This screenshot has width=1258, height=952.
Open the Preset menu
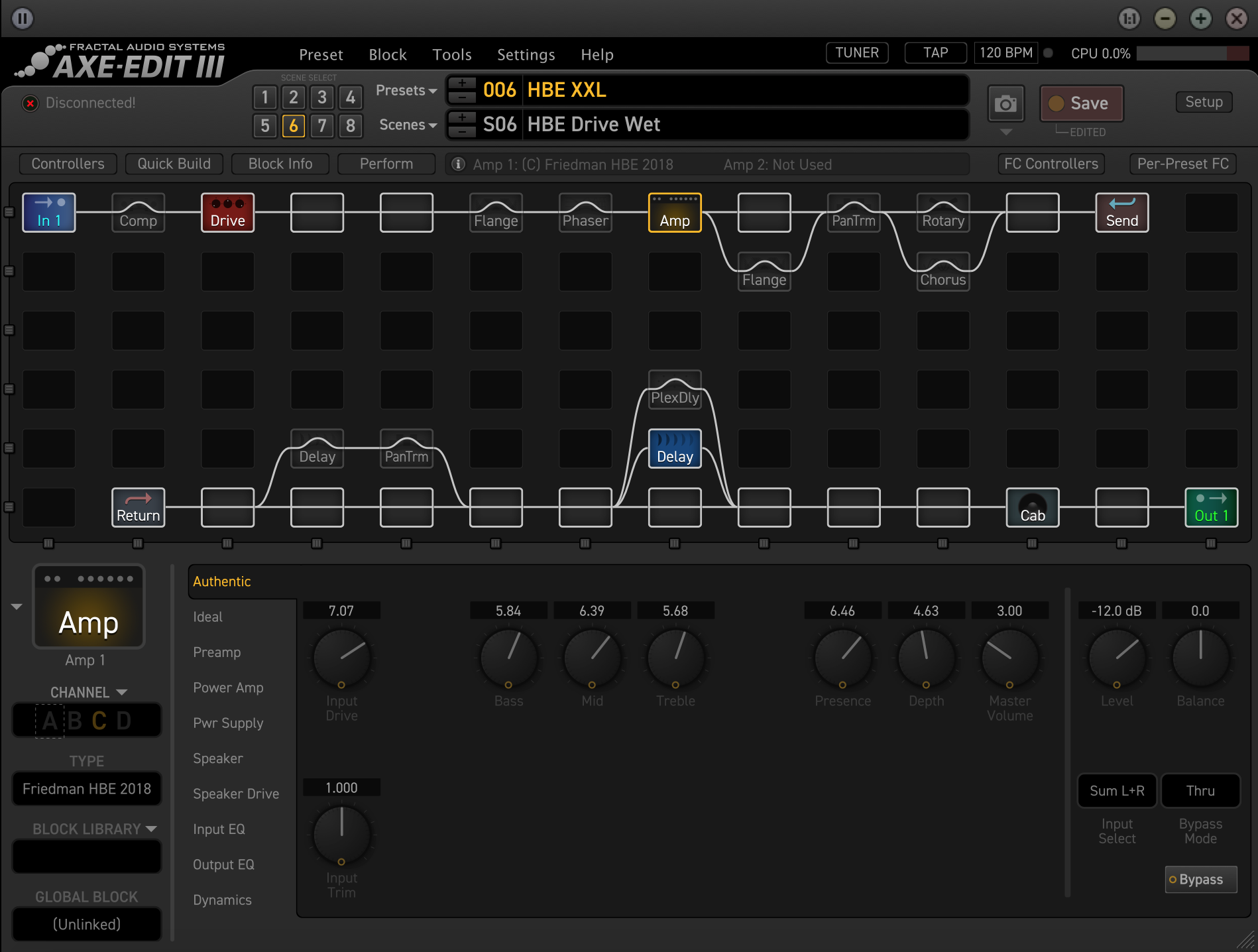coord(321,54)
